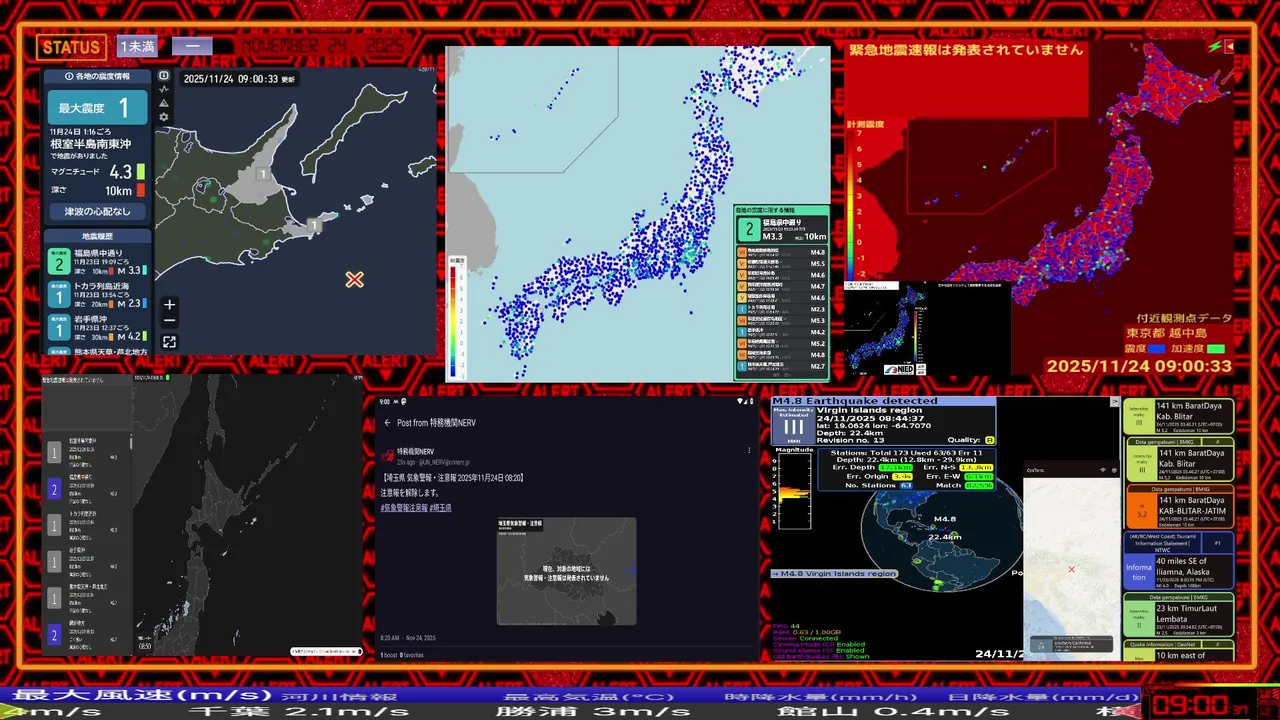Viewport: 1280px width, 720px height.
Task: Click the sidebar panel toggle icon beside intensity info
Action: point(164,75)
